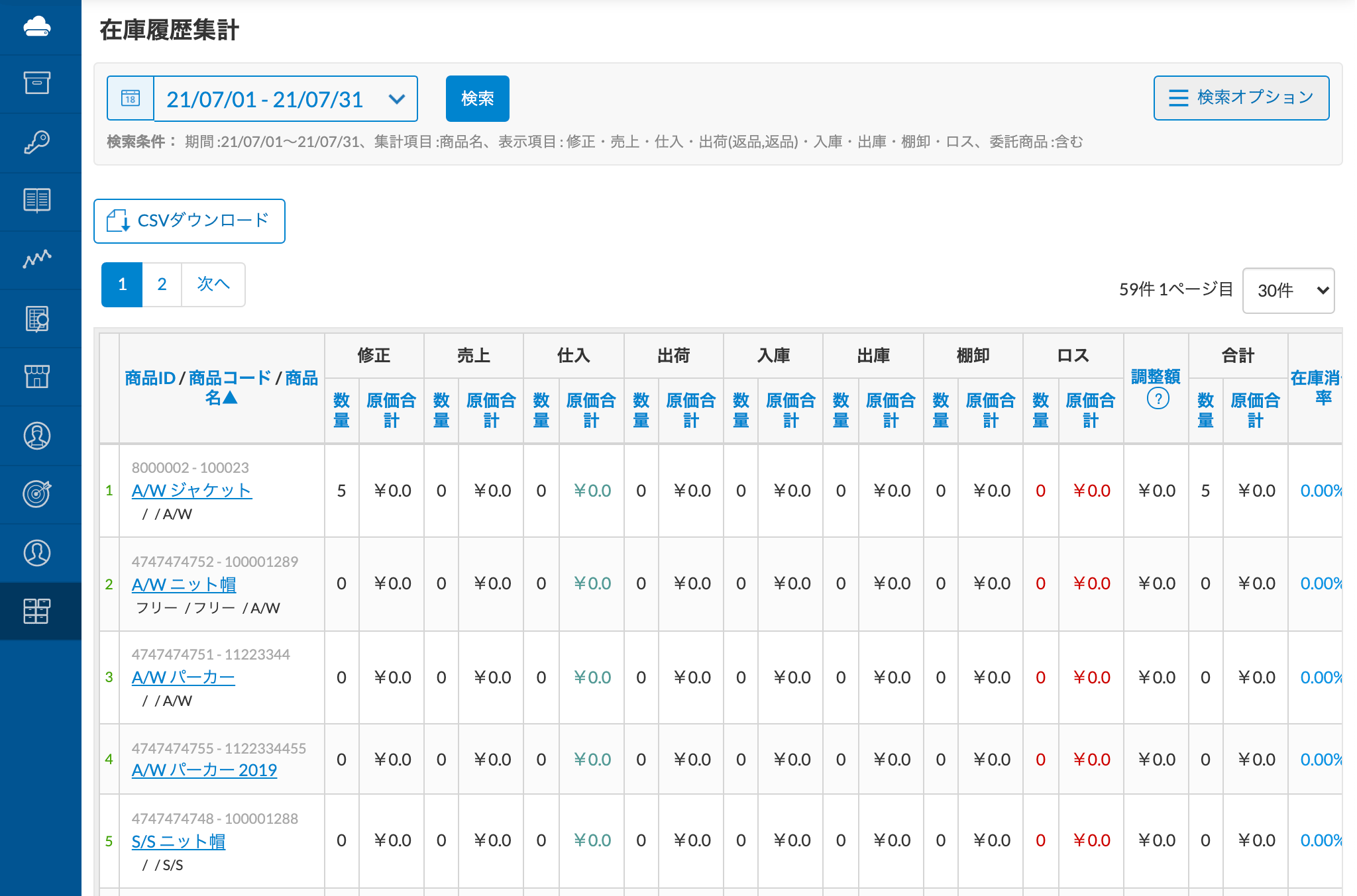The width and height of the screenshot is (1357, 896).
Task: Expand the 検索オプション panel
Action: (1241, 98)
